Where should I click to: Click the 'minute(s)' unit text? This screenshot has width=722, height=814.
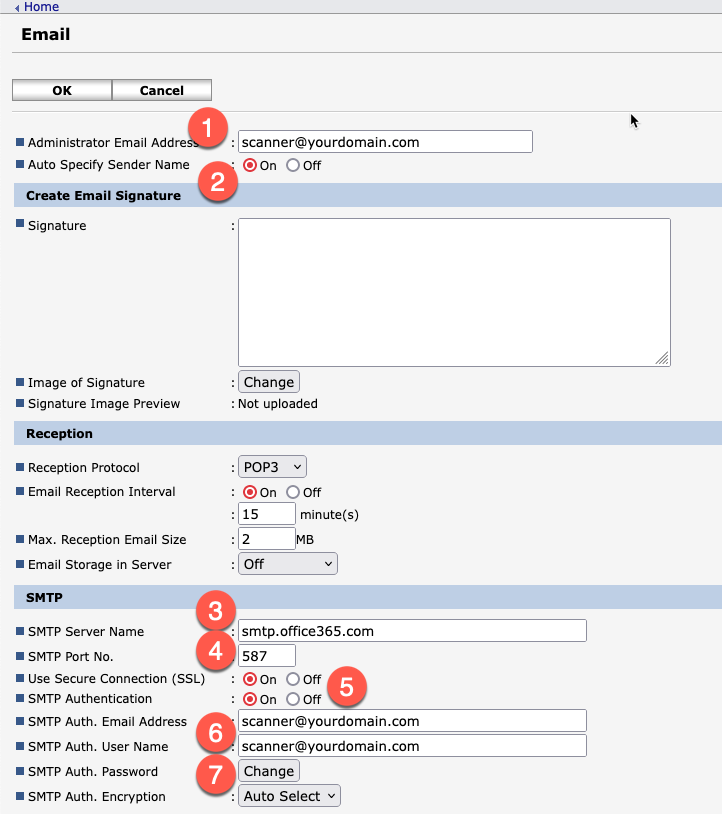point(329,514)
